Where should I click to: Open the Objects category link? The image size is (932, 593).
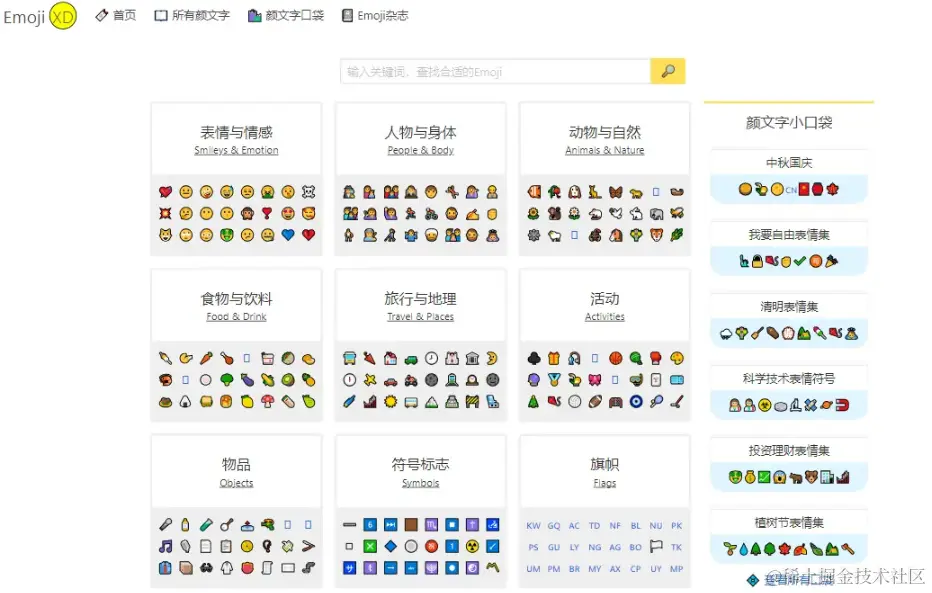(236, 482)
